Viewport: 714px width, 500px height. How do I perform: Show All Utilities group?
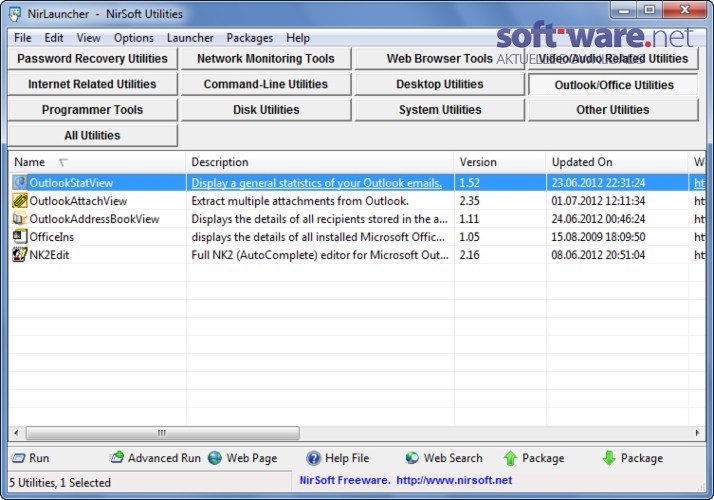pos(92,135)
